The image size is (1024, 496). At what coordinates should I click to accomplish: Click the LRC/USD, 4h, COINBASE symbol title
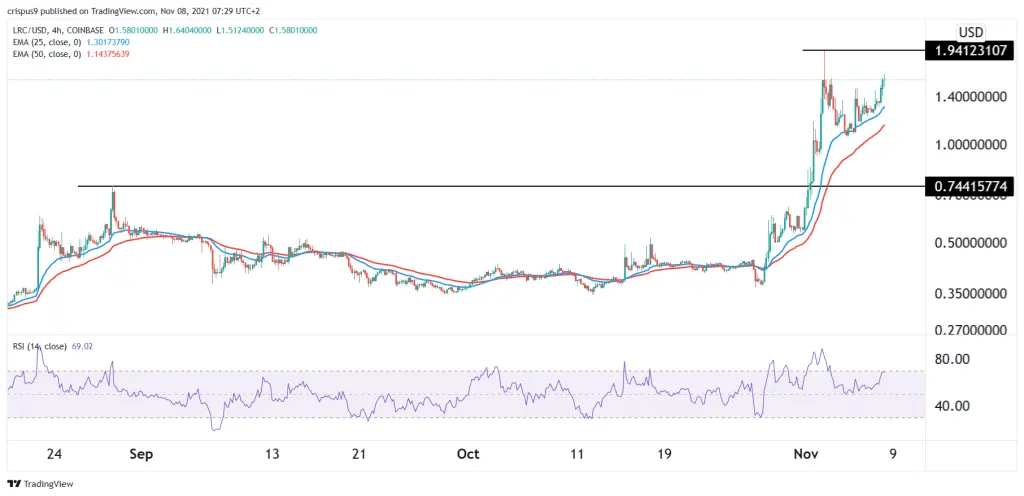tap(57, 30)
